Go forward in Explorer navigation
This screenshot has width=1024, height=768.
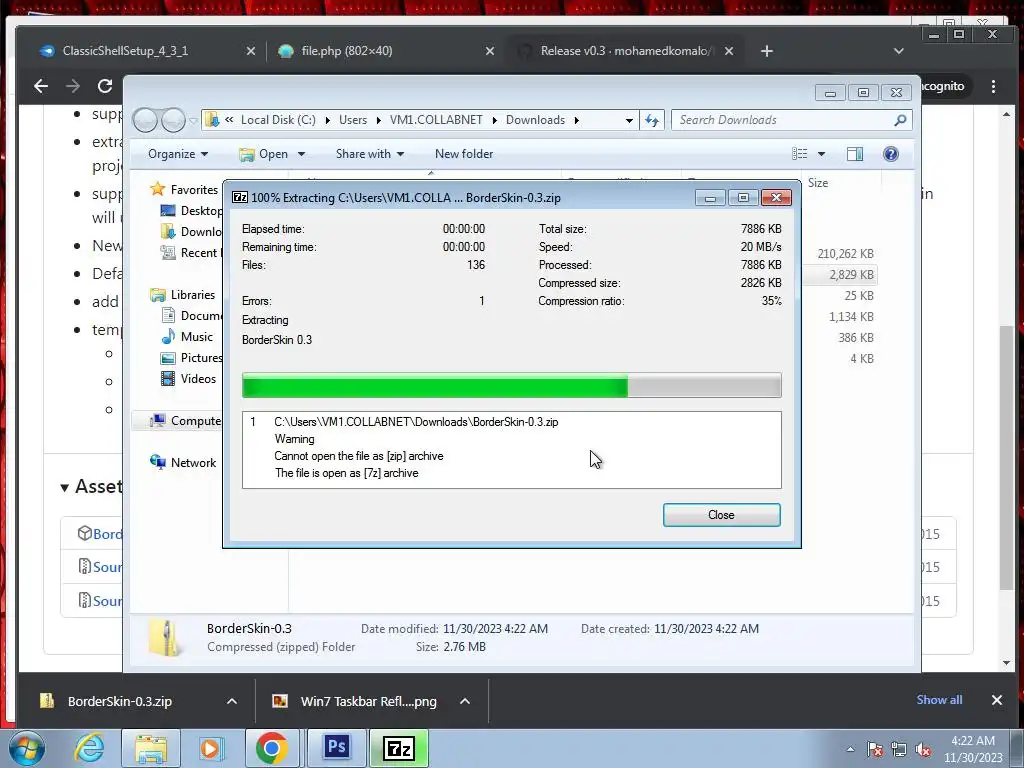[x=173, y=120]
